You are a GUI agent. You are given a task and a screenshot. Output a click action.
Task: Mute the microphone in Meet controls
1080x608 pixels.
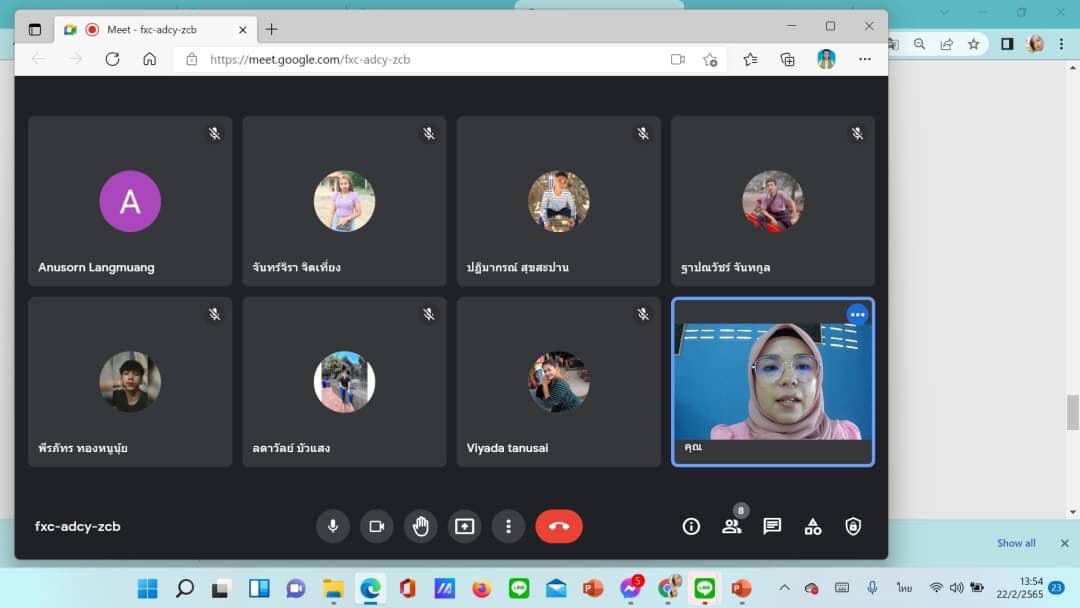(332, 526)
